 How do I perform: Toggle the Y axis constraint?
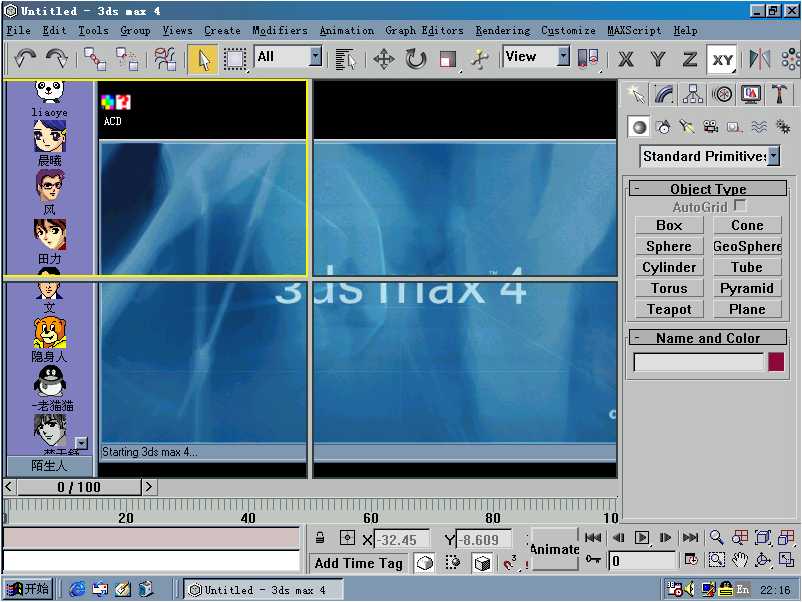tap(658, 59)
